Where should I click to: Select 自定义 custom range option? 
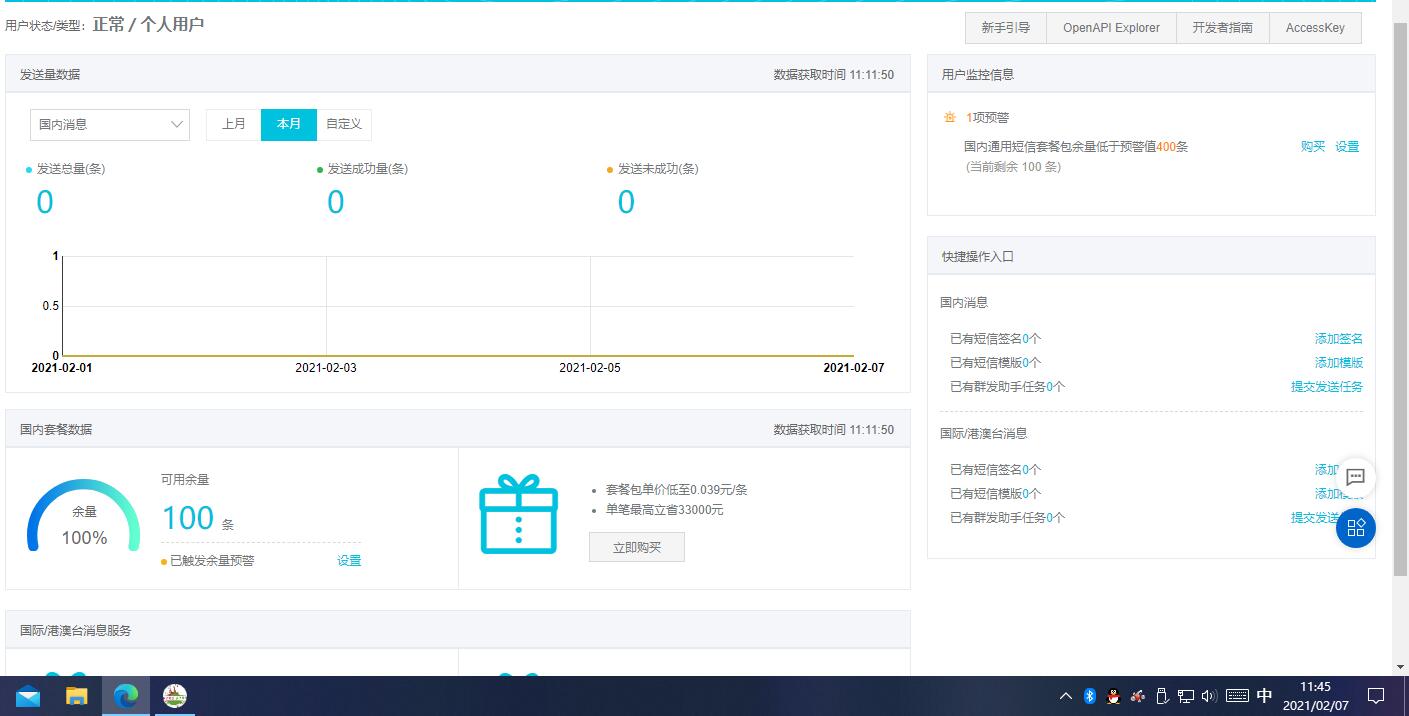(x=344, y=124)
